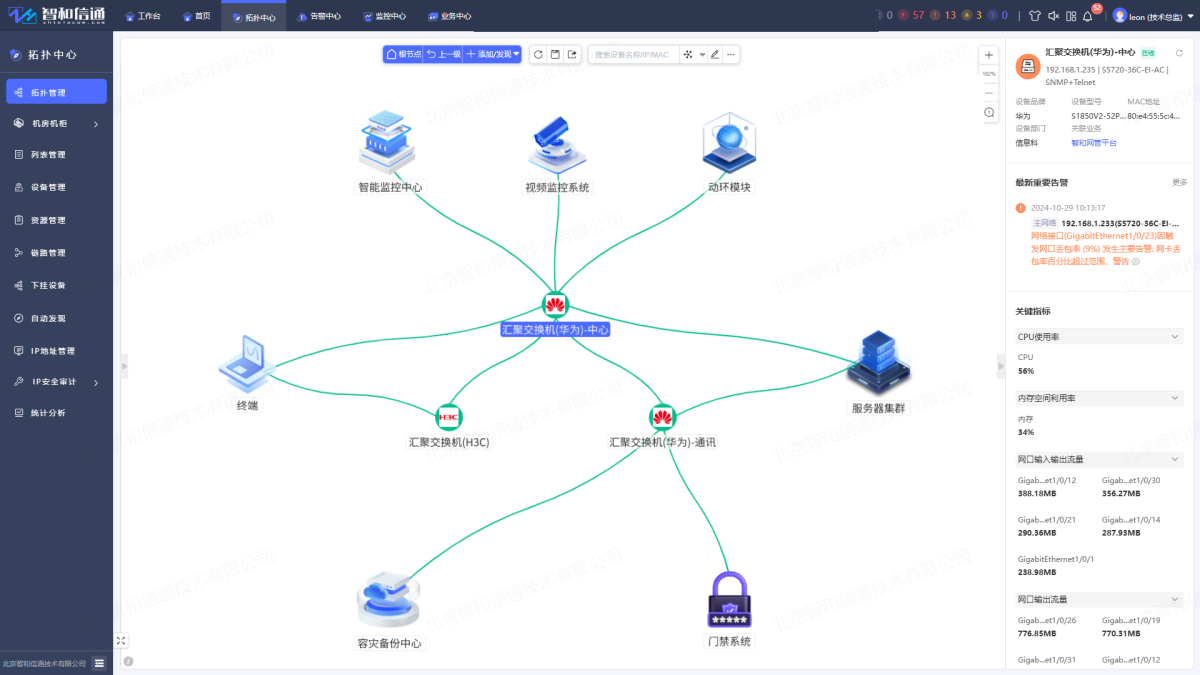The height and width of the screenshot is (675, 1200).
Task: Select the 汇聚交换机(华为)-通讯 node icon
Action: 663,416
